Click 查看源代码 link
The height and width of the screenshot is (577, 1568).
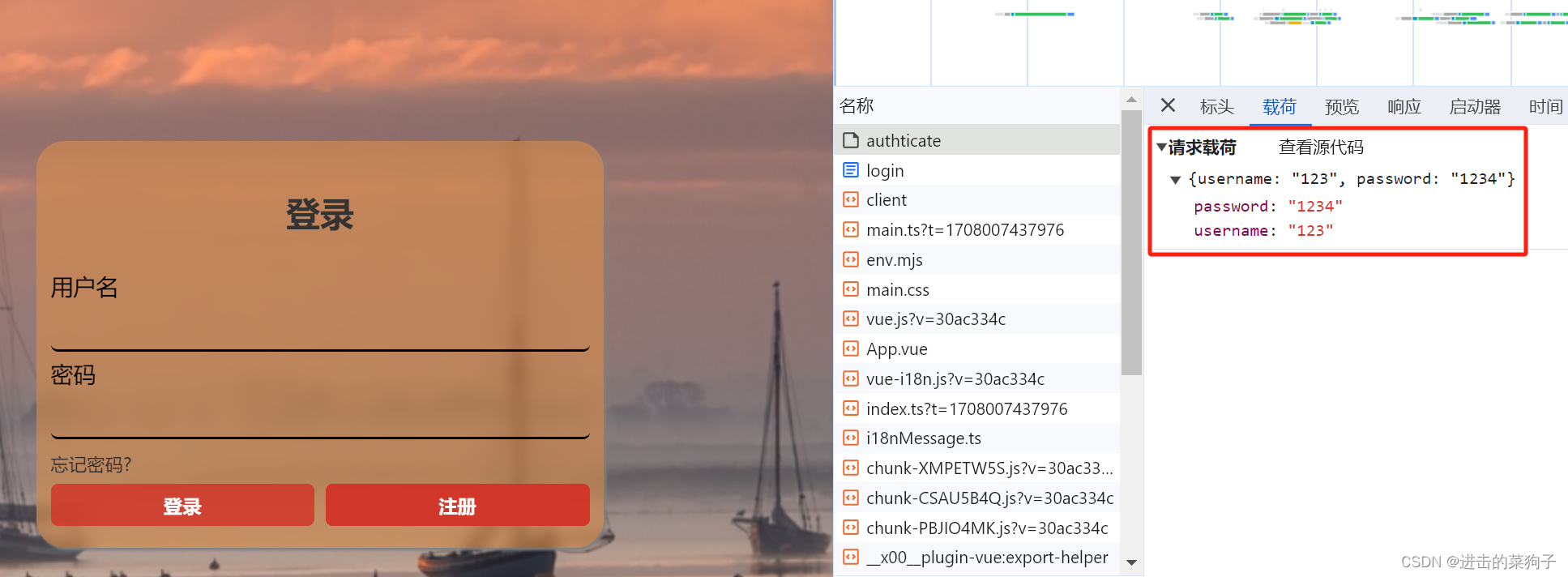(1321, 147)
